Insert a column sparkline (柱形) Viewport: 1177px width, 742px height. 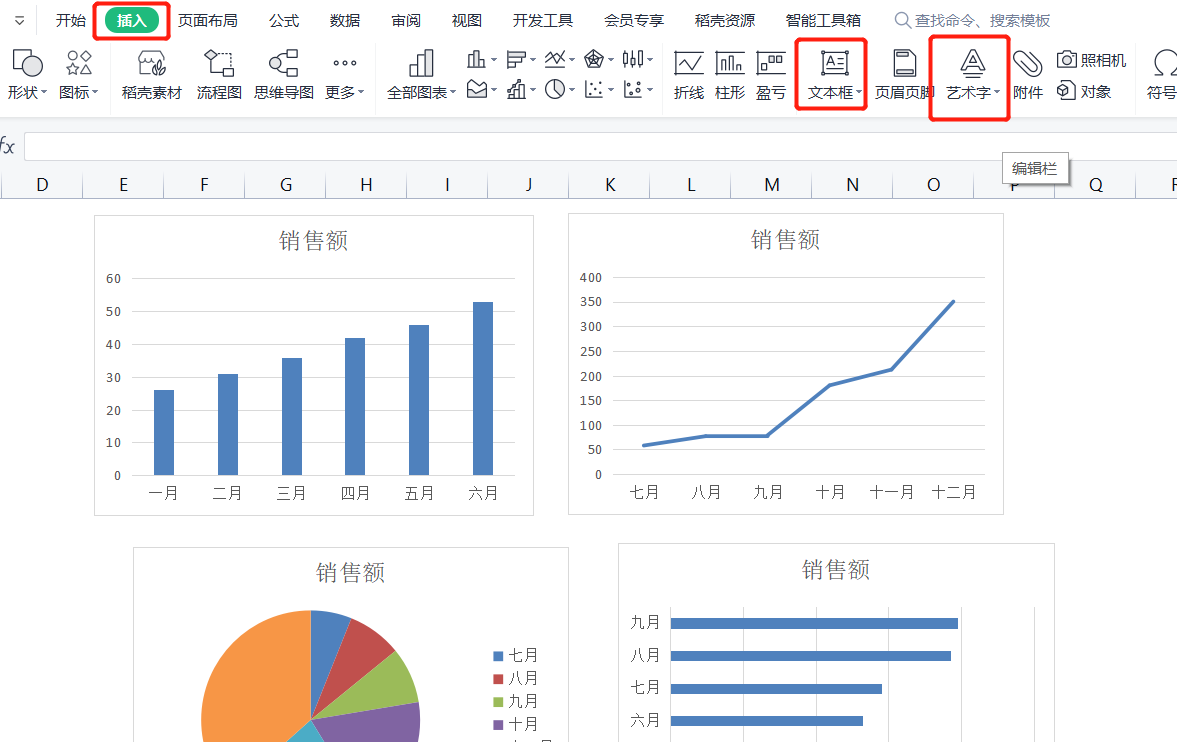[730, 74]
